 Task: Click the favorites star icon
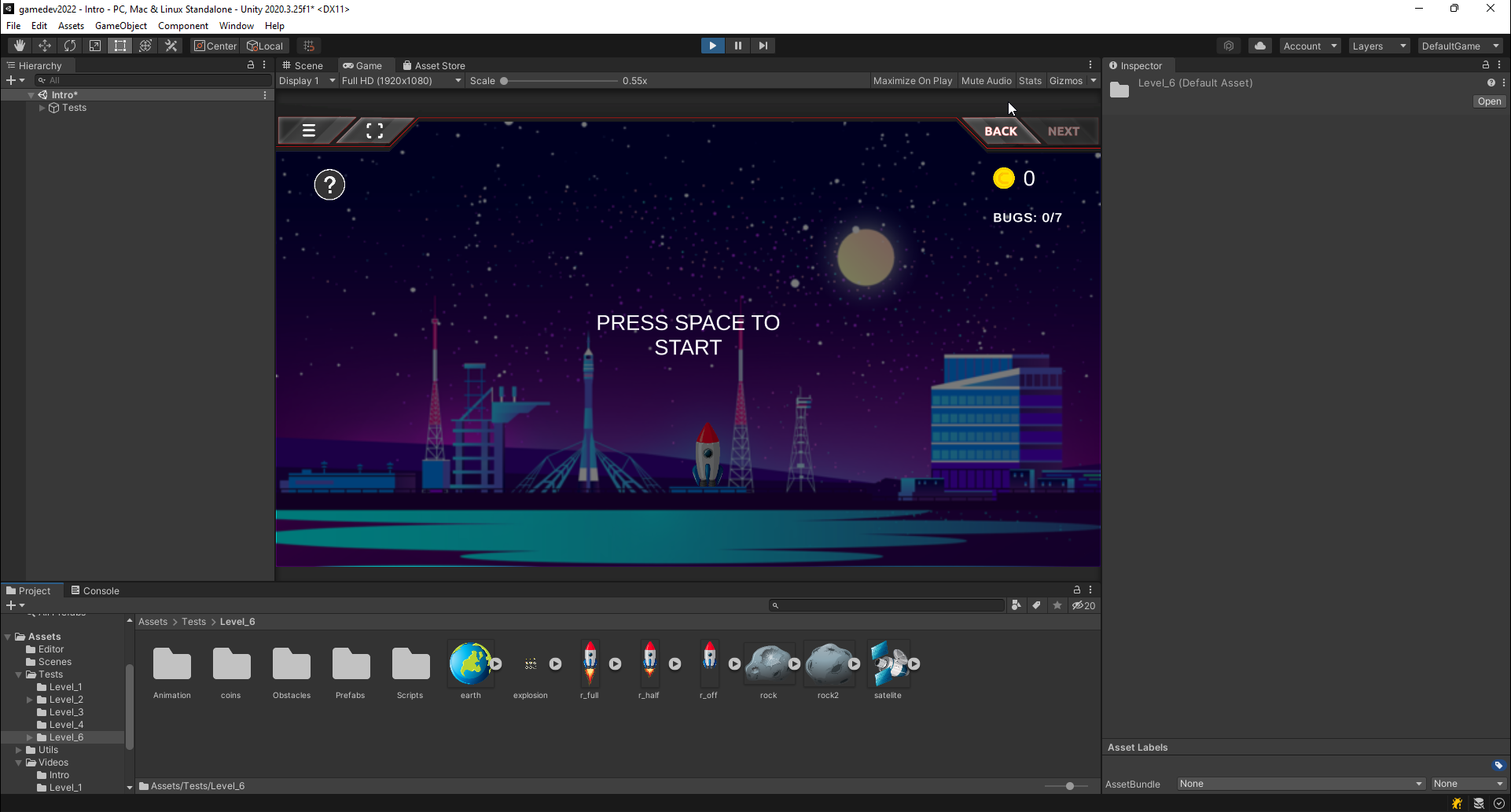coord(1057,605)
